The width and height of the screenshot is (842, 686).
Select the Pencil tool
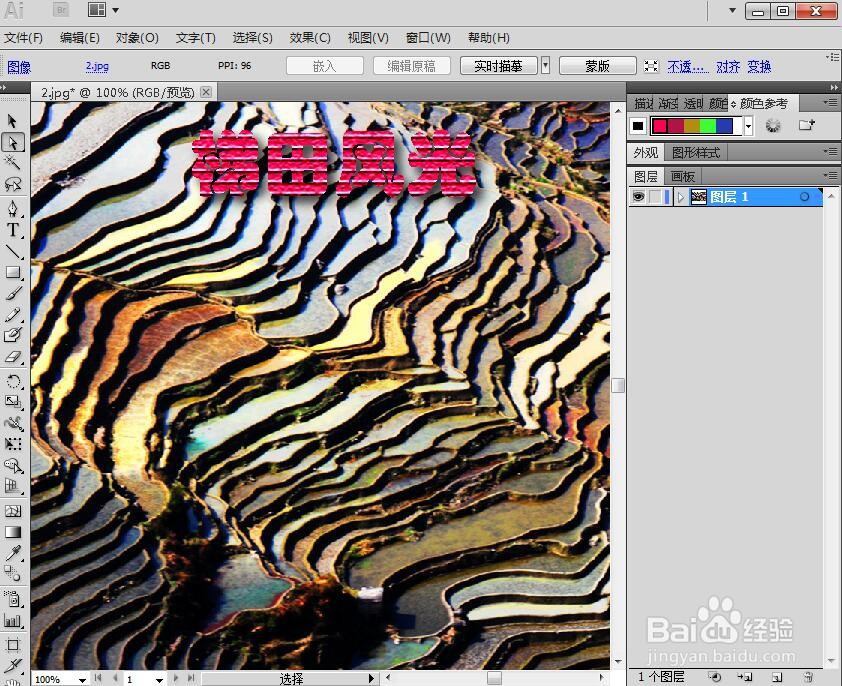tap(13, 314)
